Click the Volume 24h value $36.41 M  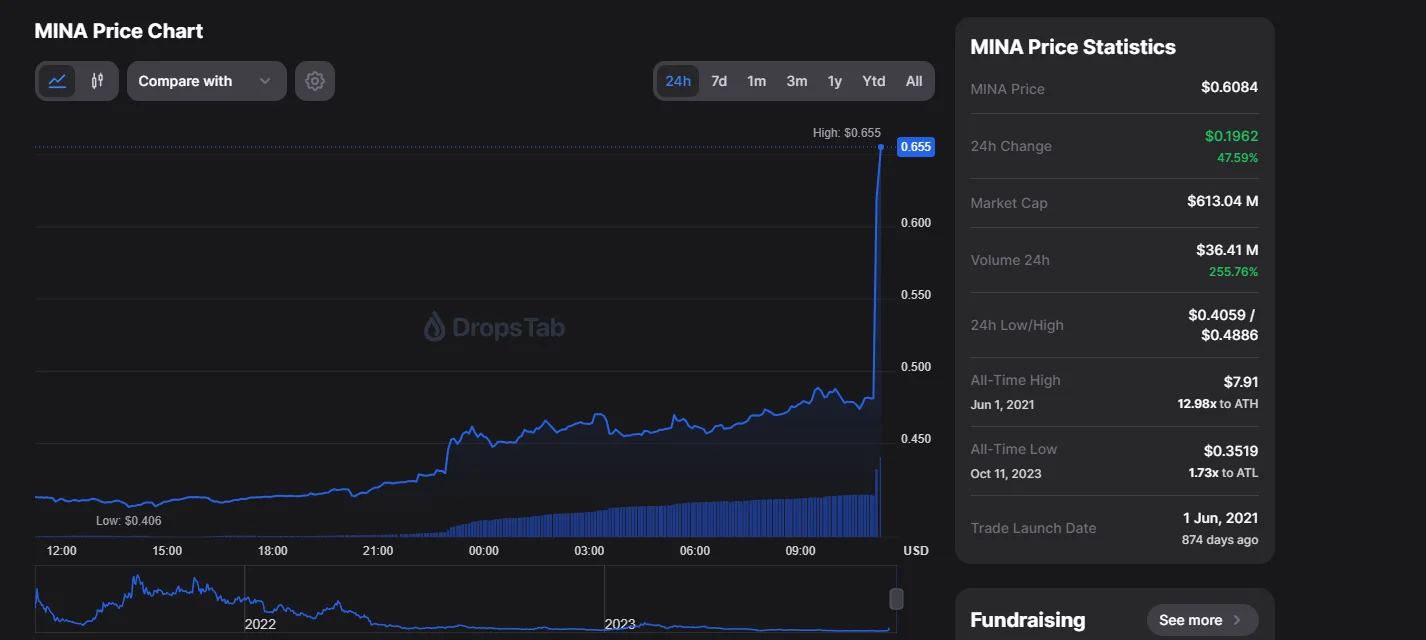[1227, 250]
